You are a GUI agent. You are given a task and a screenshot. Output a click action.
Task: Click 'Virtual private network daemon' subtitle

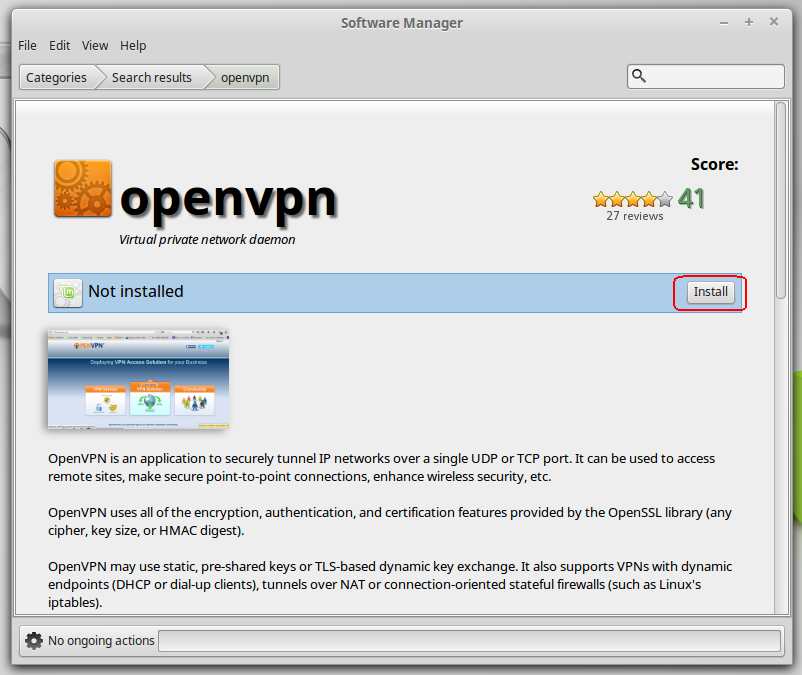pos(207,239)
